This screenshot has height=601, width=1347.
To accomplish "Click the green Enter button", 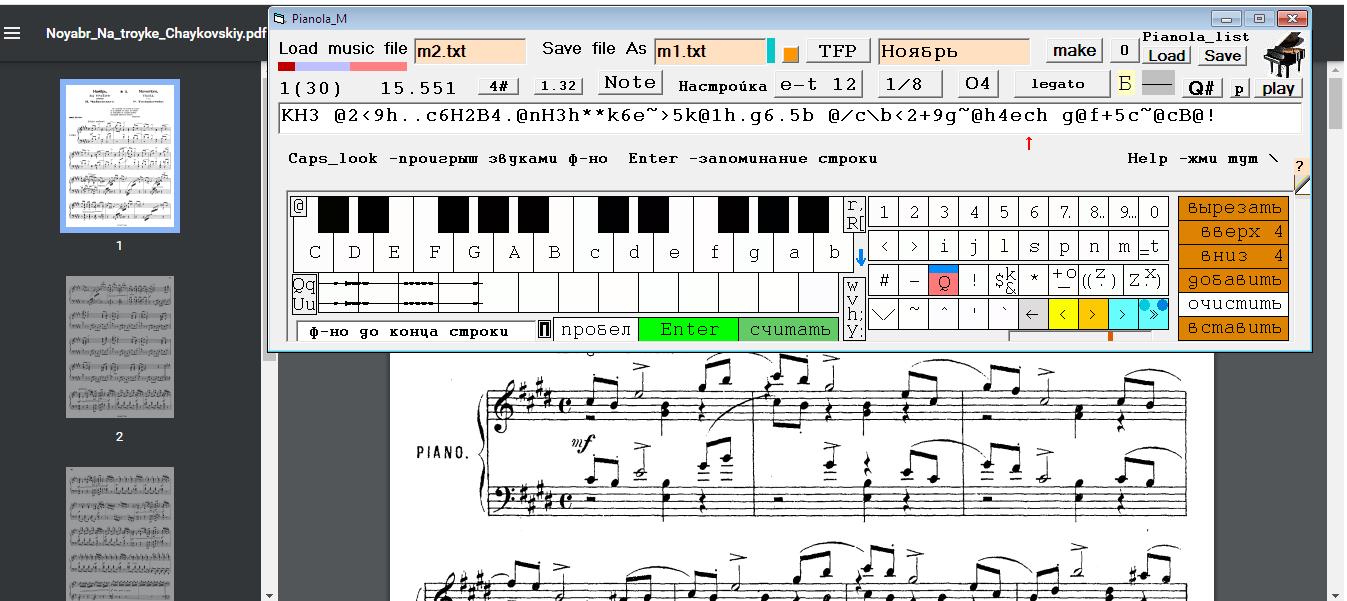I will (x=689, y=330).
